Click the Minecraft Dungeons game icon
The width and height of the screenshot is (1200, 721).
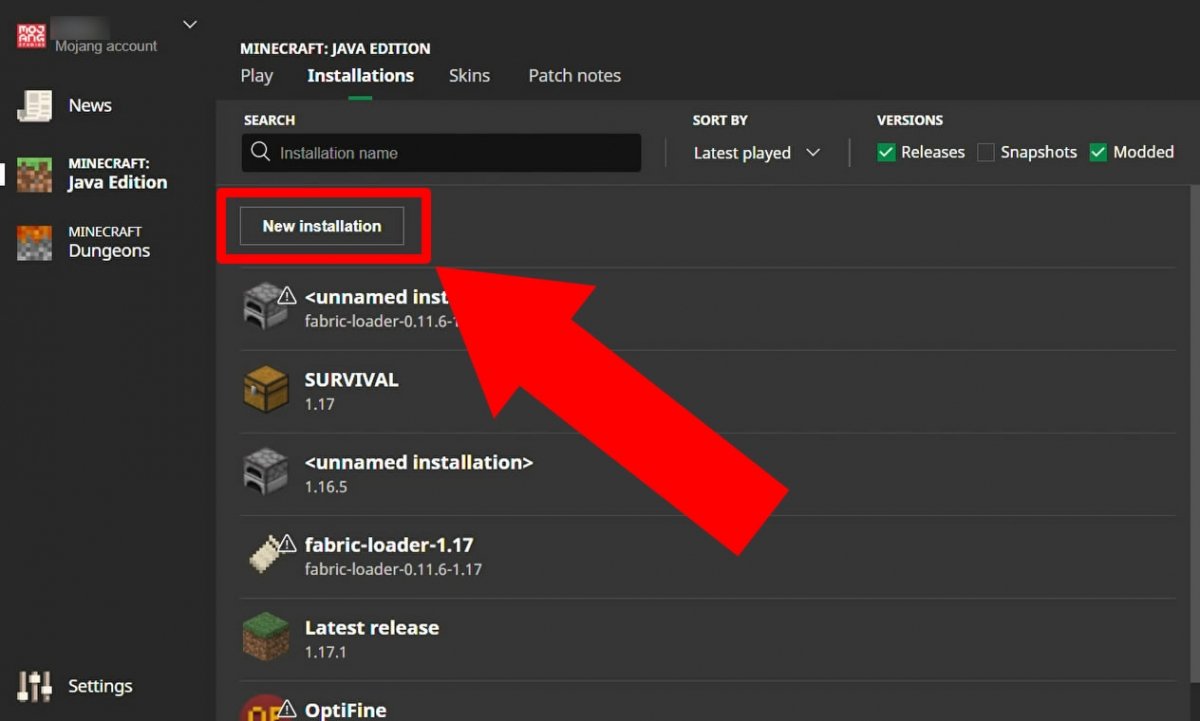pos(35,242)
